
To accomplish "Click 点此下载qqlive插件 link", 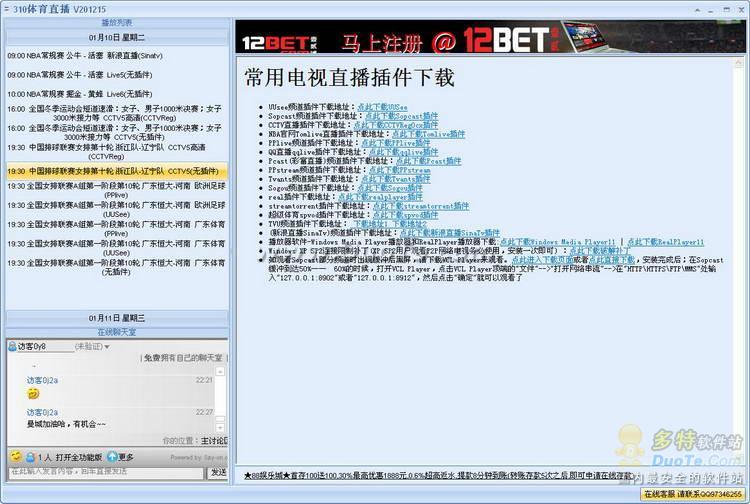I will pos(403,152).
